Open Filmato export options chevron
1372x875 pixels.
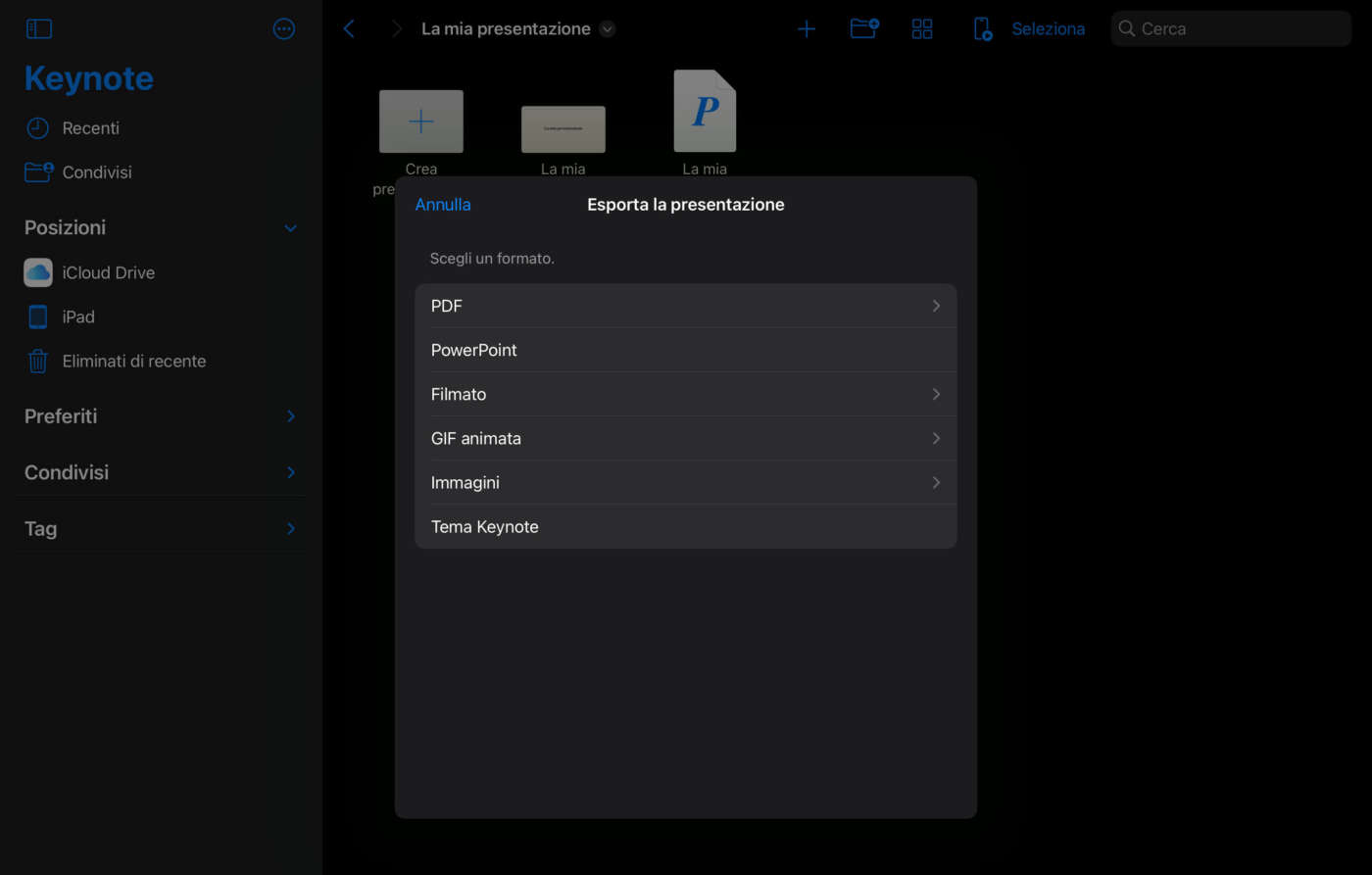pyautogui.click(x=936, y=394)
